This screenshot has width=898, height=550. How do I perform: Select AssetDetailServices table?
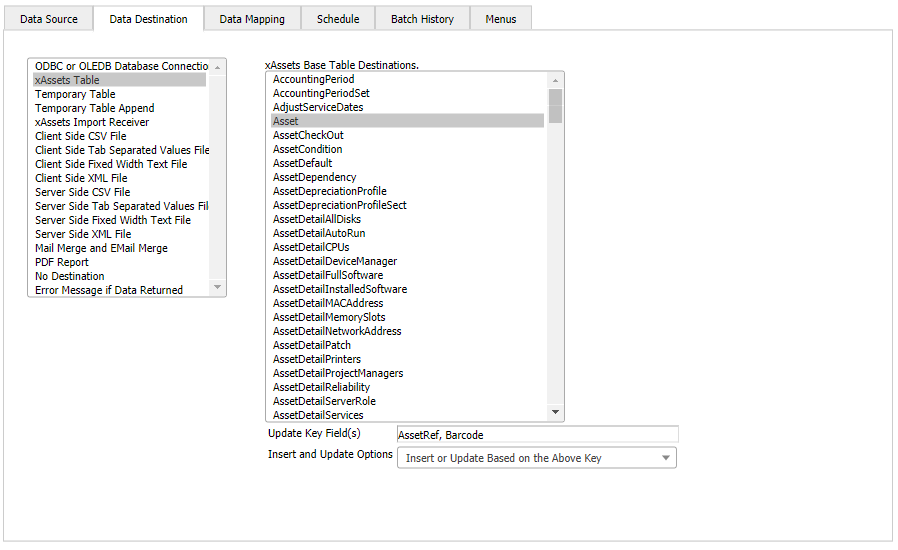click(407, 415)
